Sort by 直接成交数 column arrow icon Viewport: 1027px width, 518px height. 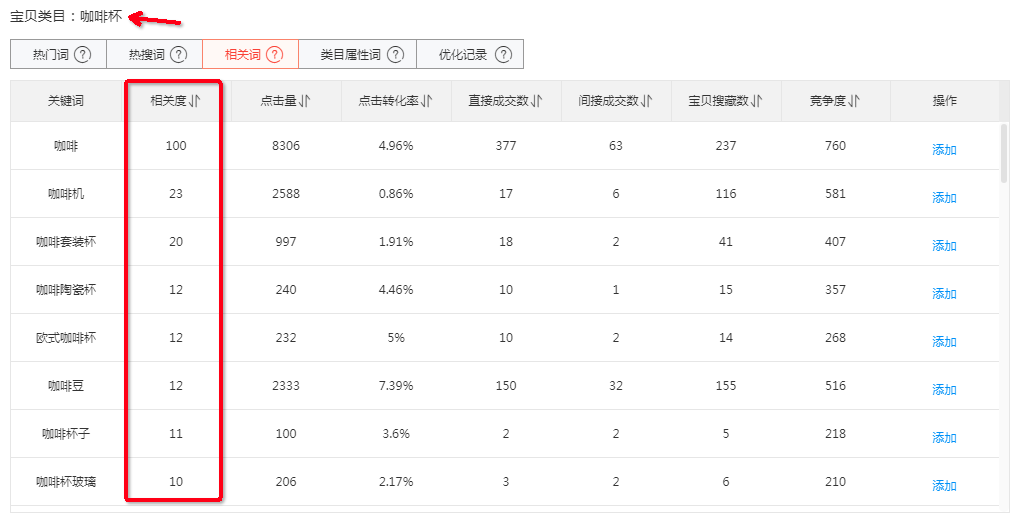[x=537, y=101]
